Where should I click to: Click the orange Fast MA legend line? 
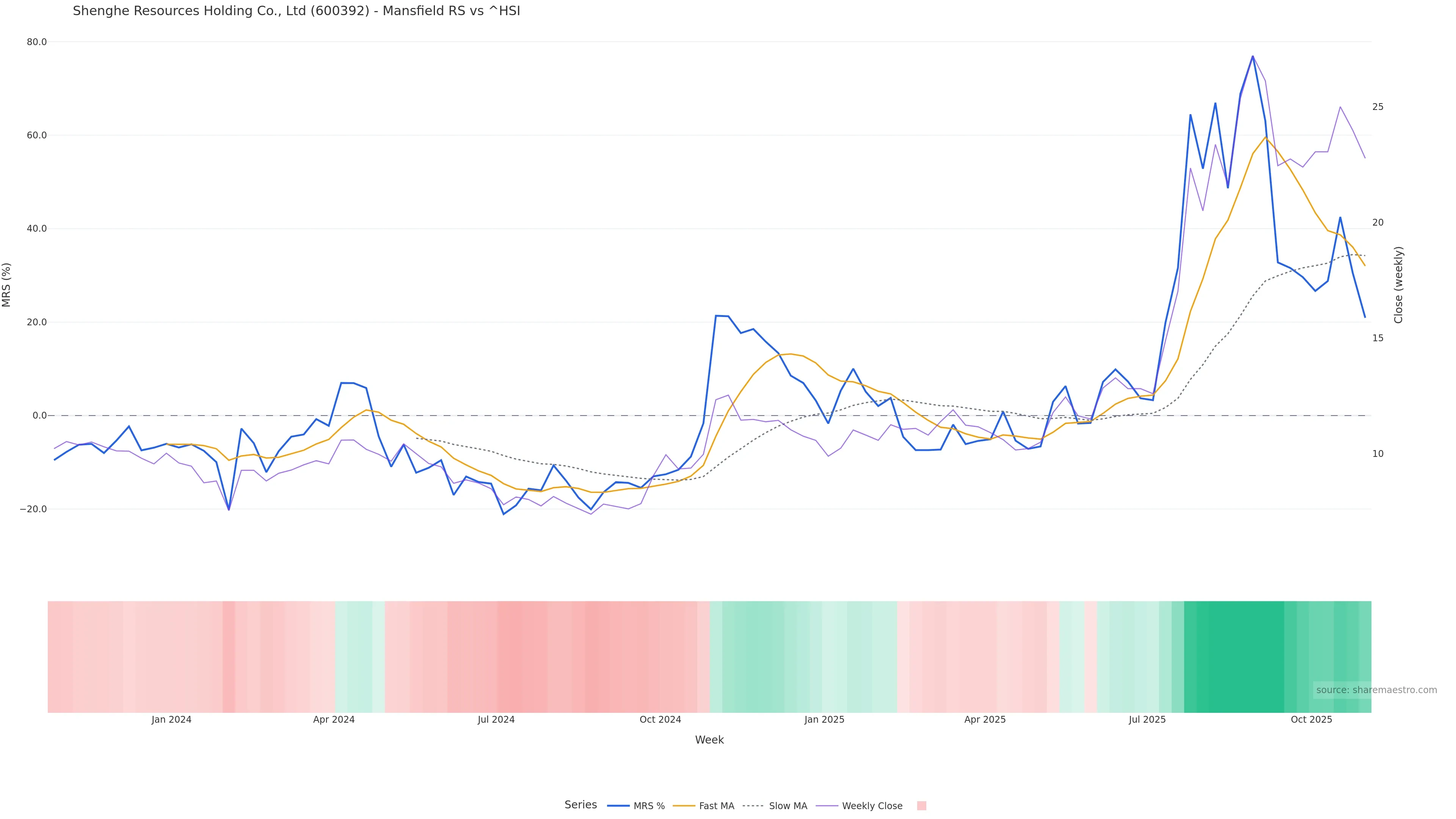point(684,806)
